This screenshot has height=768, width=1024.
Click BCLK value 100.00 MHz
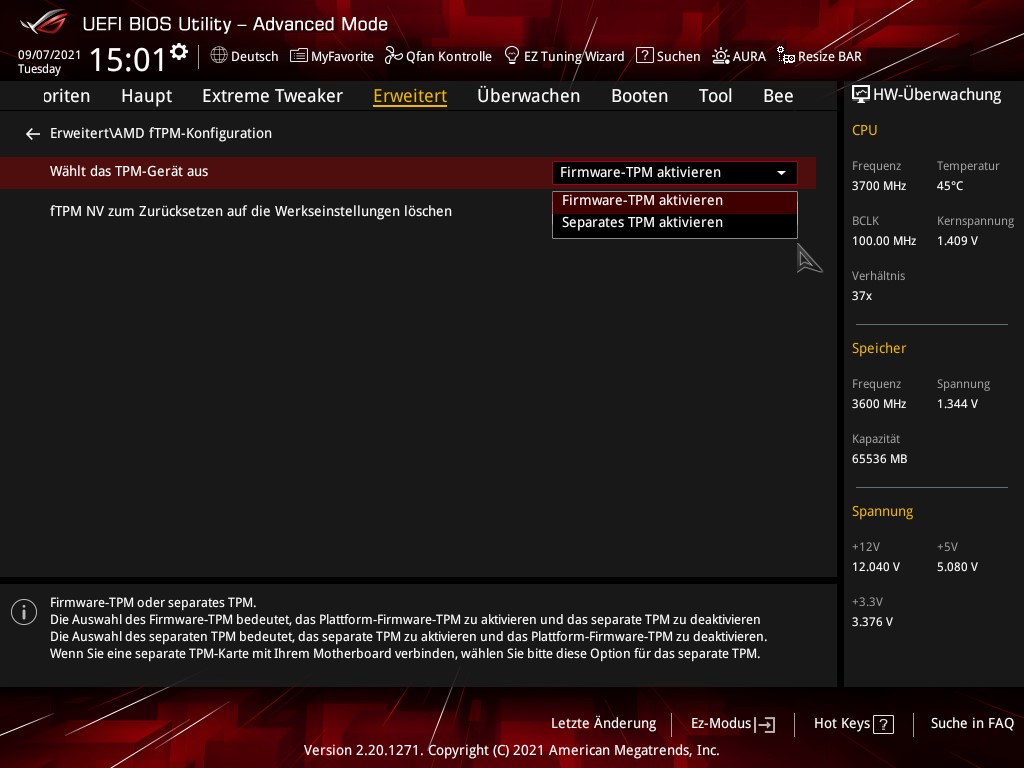point(884,241)
